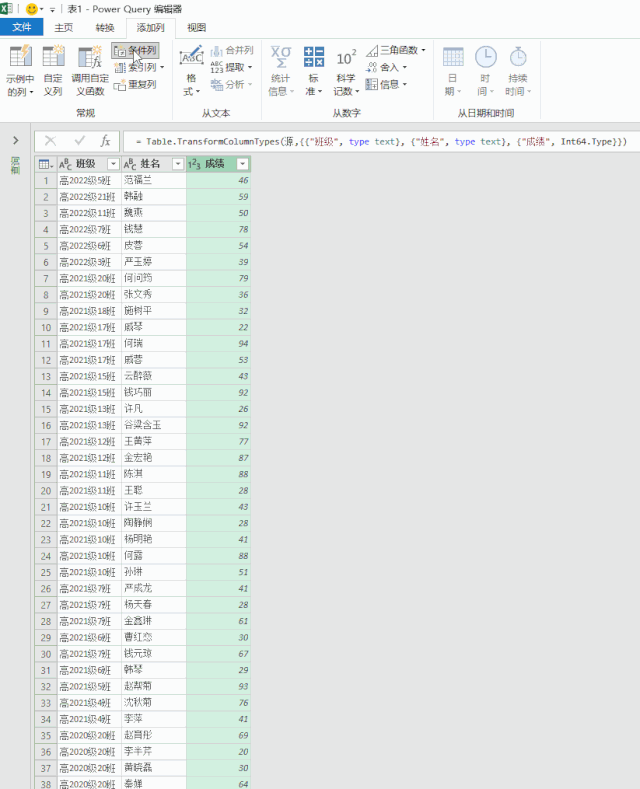This screenshot has height=789, width=640.
Task: Click the formula bar text
Action: coord(381,141)
